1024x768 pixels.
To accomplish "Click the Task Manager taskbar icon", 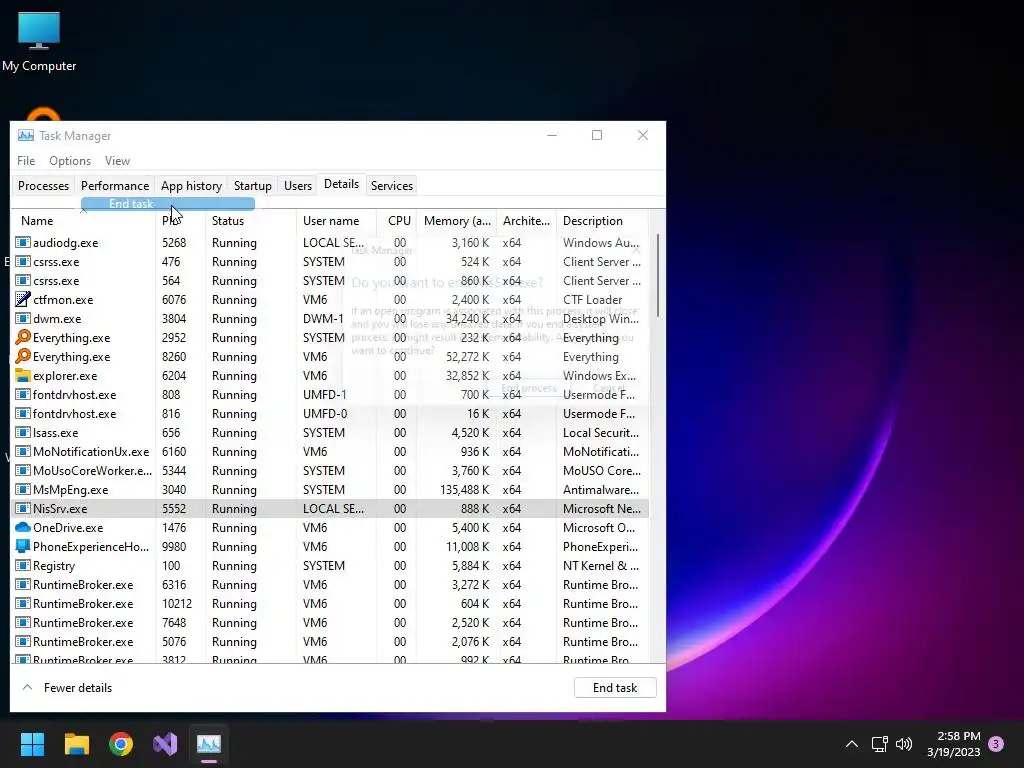I will [x=209, y=743].
